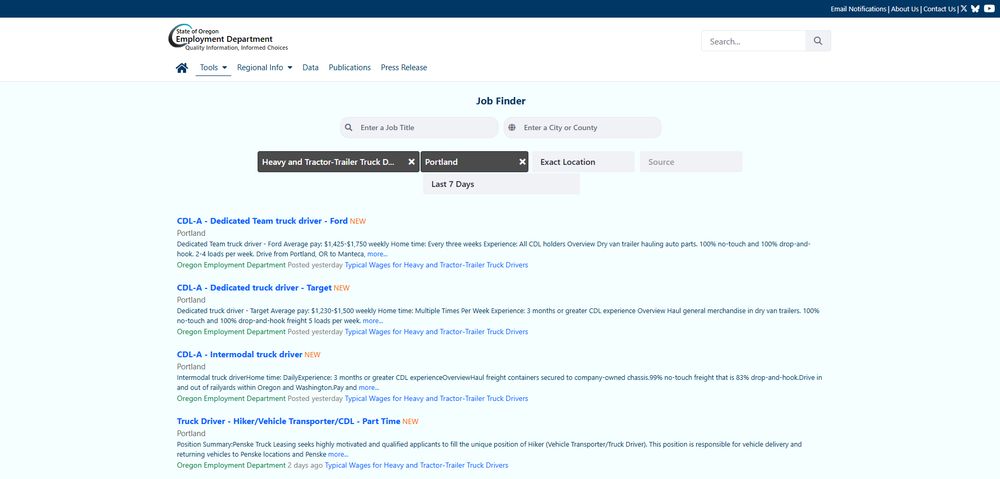Viewport: 1000px width, 479px height.
Task: Click the Email Notifications link
Action: click(x=858, y=9)
